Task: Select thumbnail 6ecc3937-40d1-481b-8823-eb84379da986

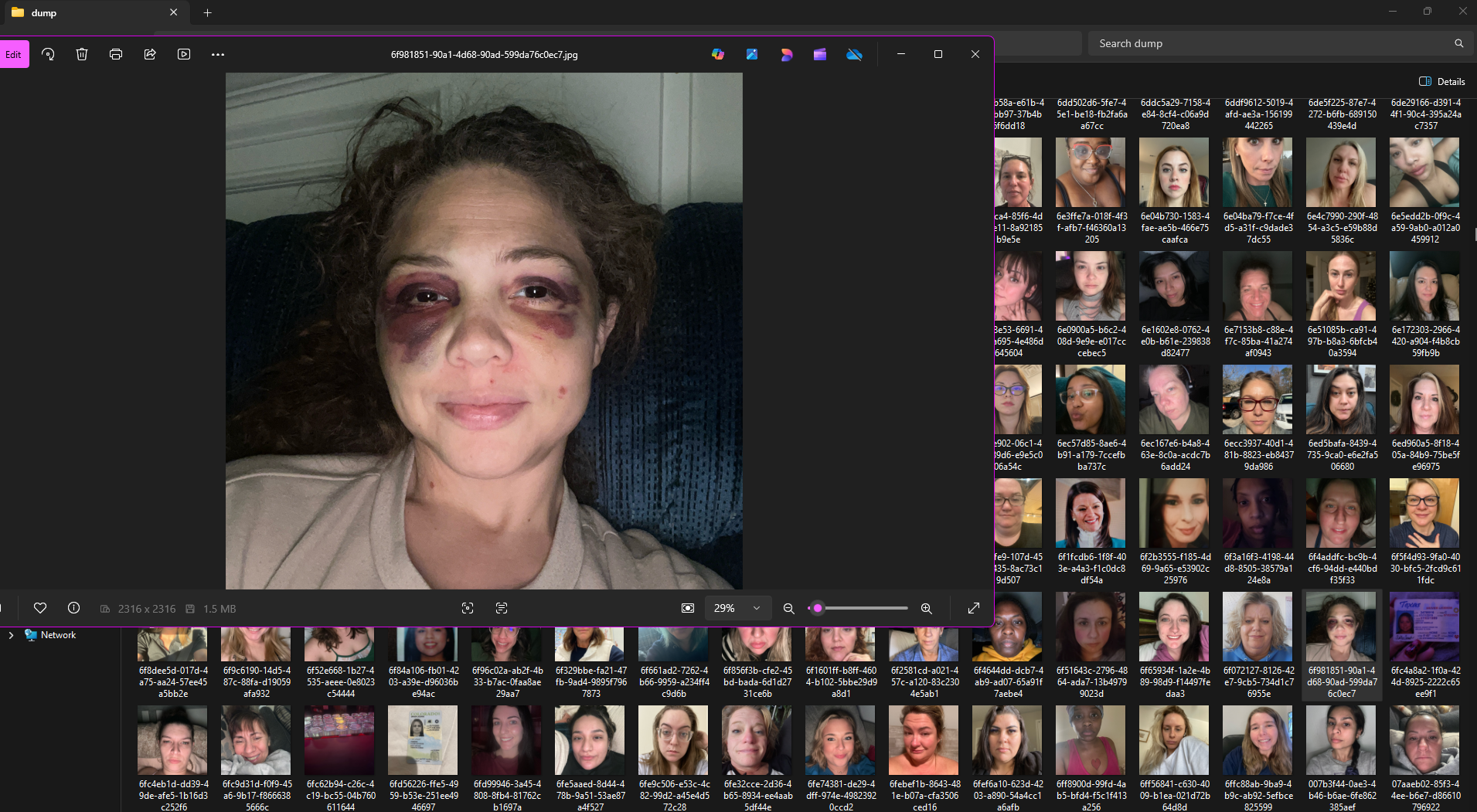Action: [1257, 399]
